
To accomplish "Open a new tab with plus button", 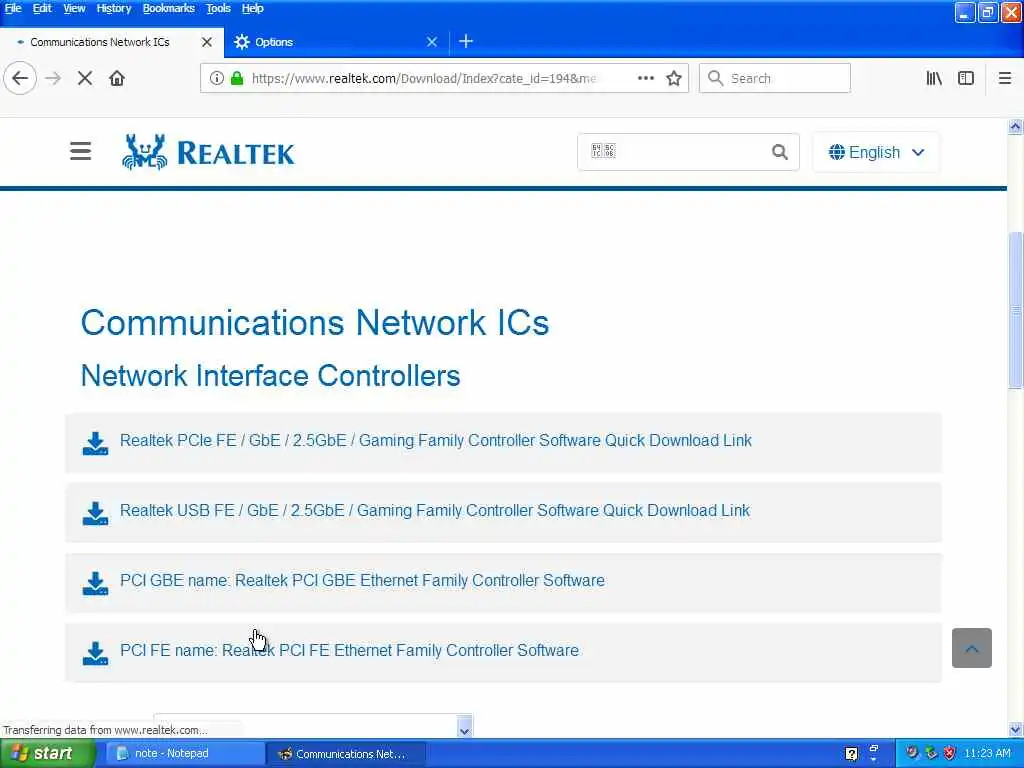I will pyautogui.click(x=466, y=42).
